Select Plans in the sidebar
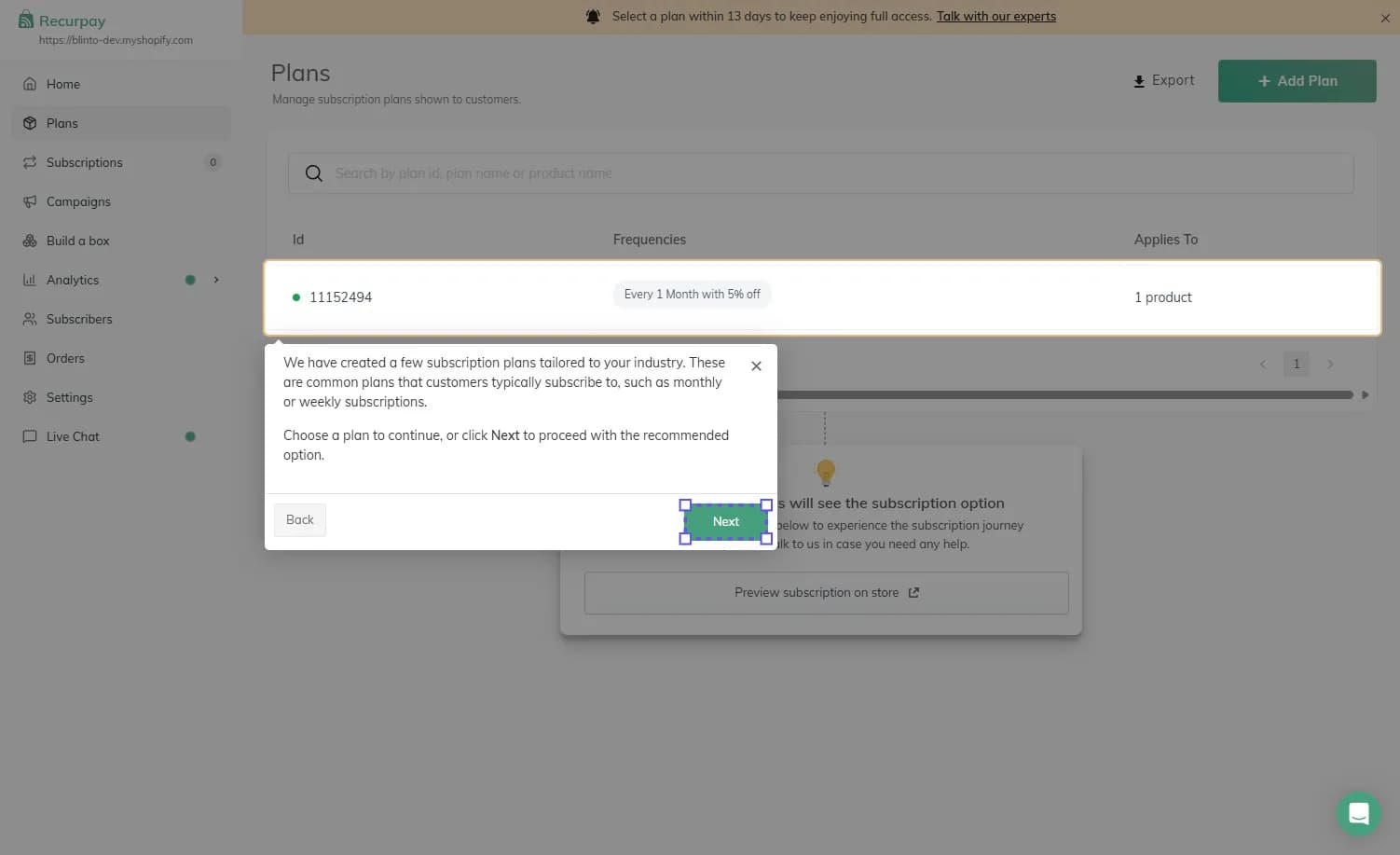This screenshot has width=1400, height=855. (121, 123)
